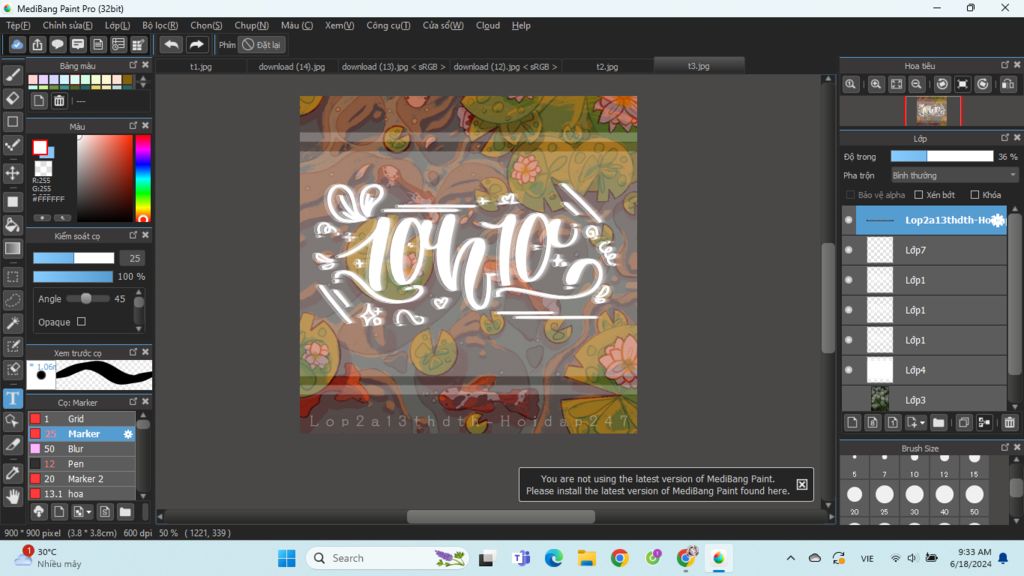Adjust the Độ trong opacity slider
The width and height of the screenshot is (1024, 576).
[942, 157]
